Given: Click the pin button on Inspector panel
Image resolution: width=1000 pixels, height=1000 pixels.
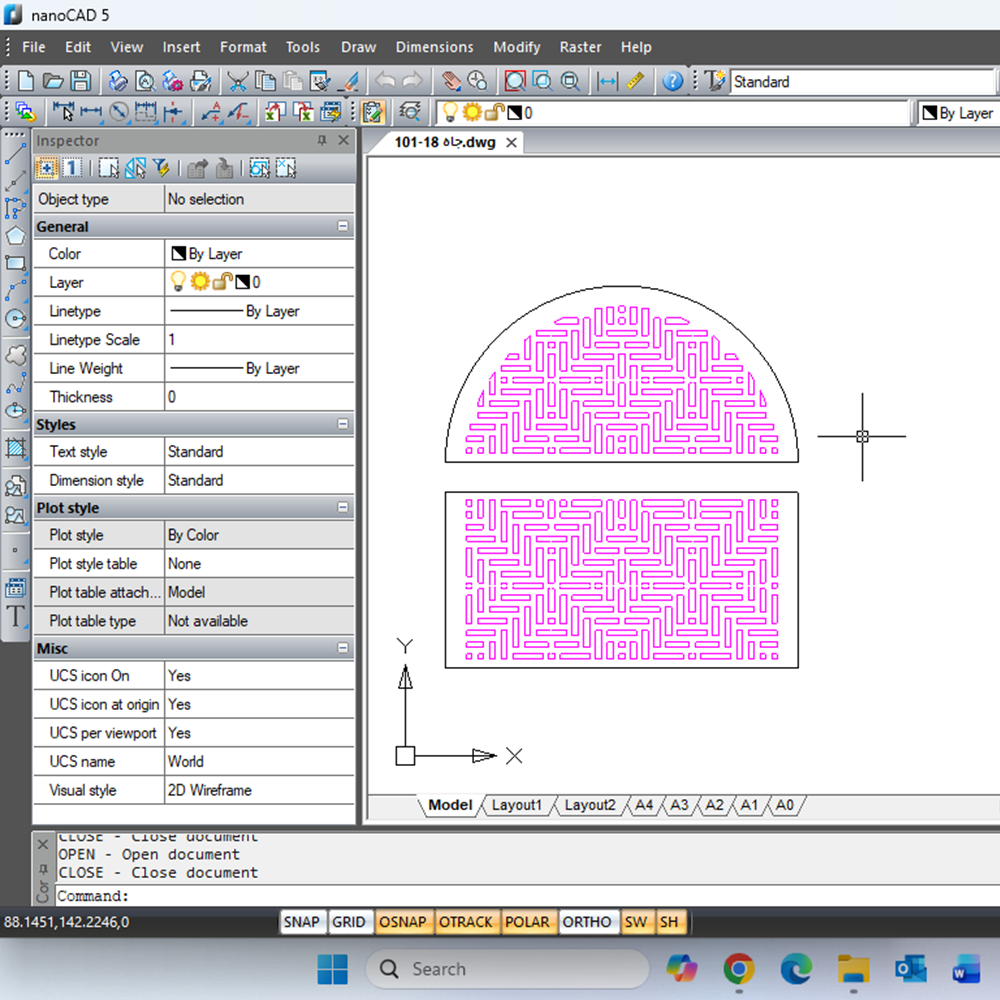Looking at the screenshot, I should tap(322, 141).
